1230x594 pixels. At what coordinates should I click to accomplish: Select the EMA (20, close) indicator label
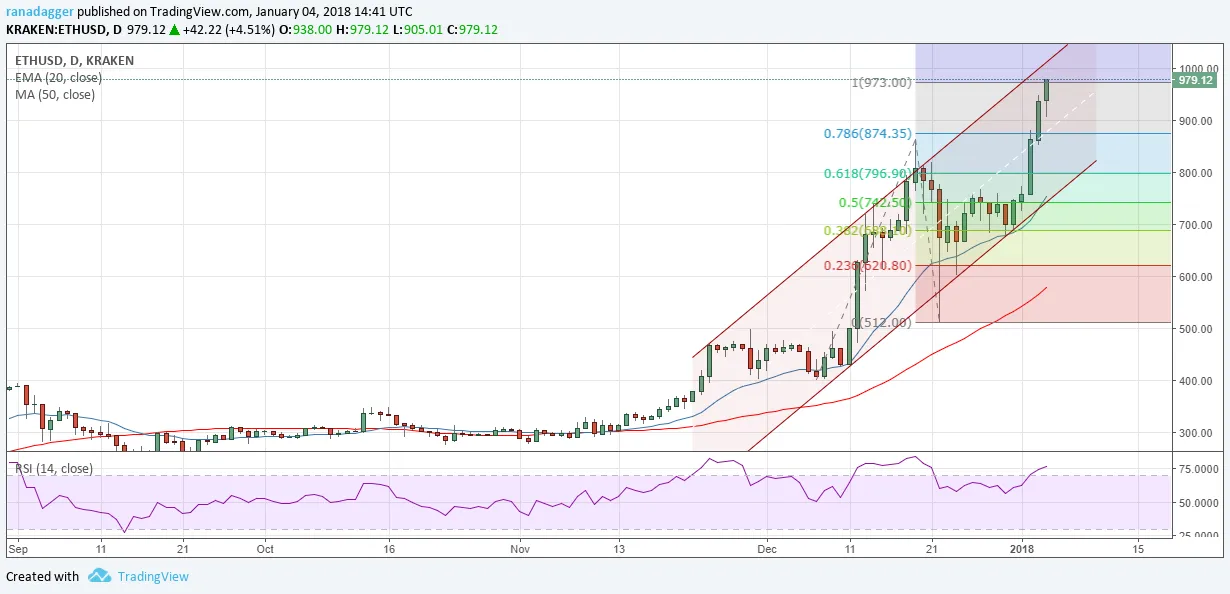(58, 78)
